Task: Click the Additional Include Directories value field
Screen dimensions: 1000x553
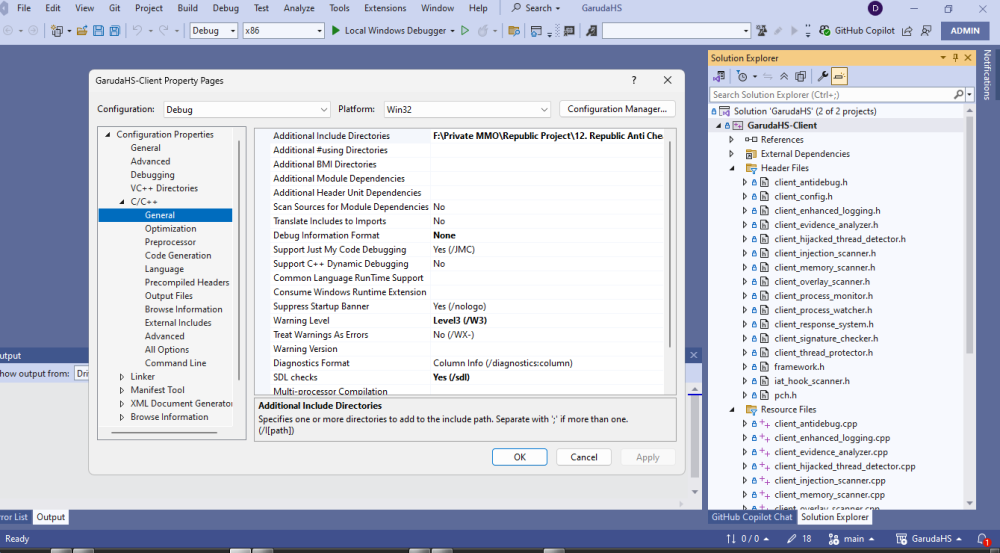Action: [548, 136]
